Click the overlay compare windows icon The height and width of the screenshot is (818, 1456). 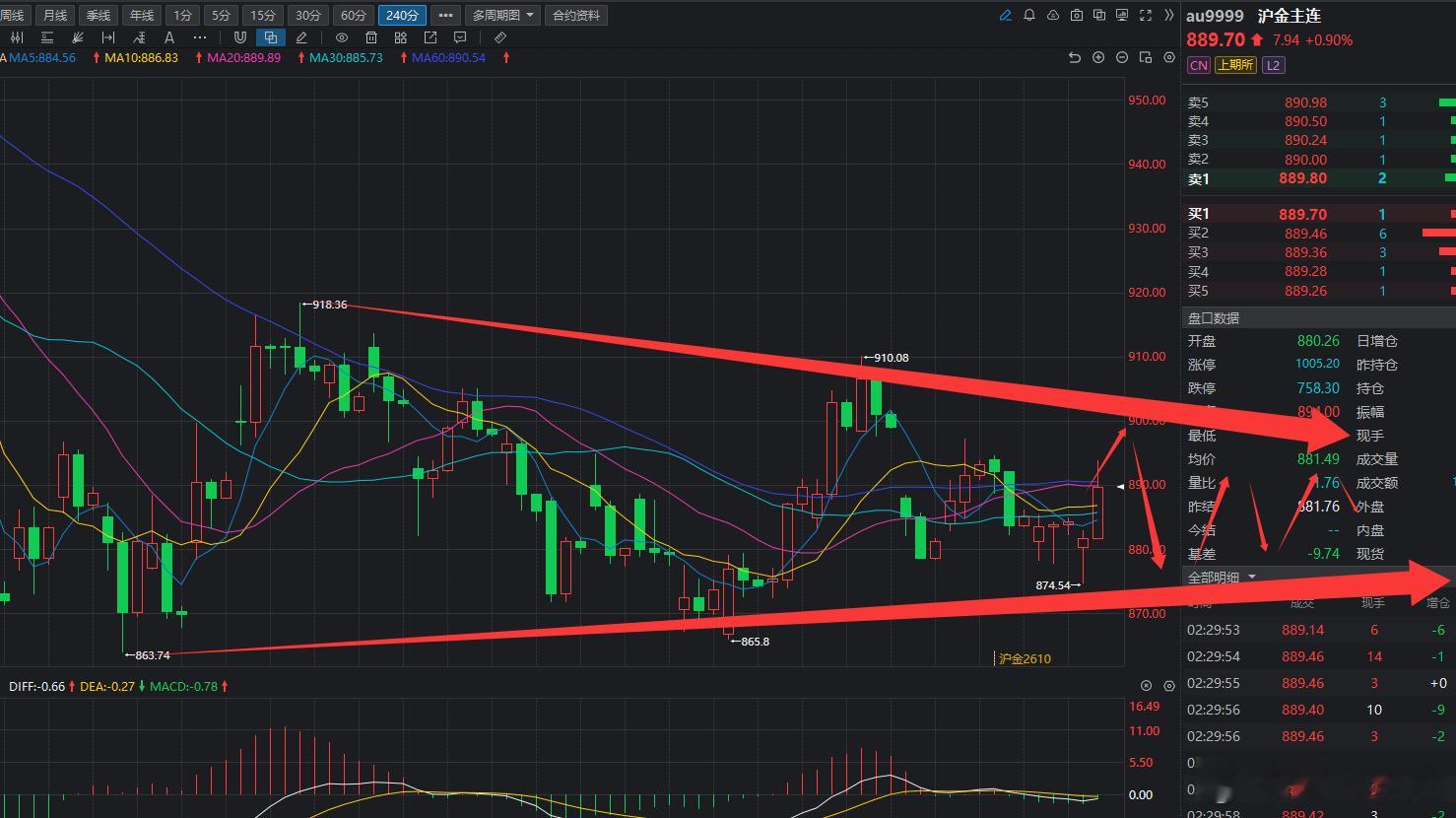click(x=1099, y=16)
